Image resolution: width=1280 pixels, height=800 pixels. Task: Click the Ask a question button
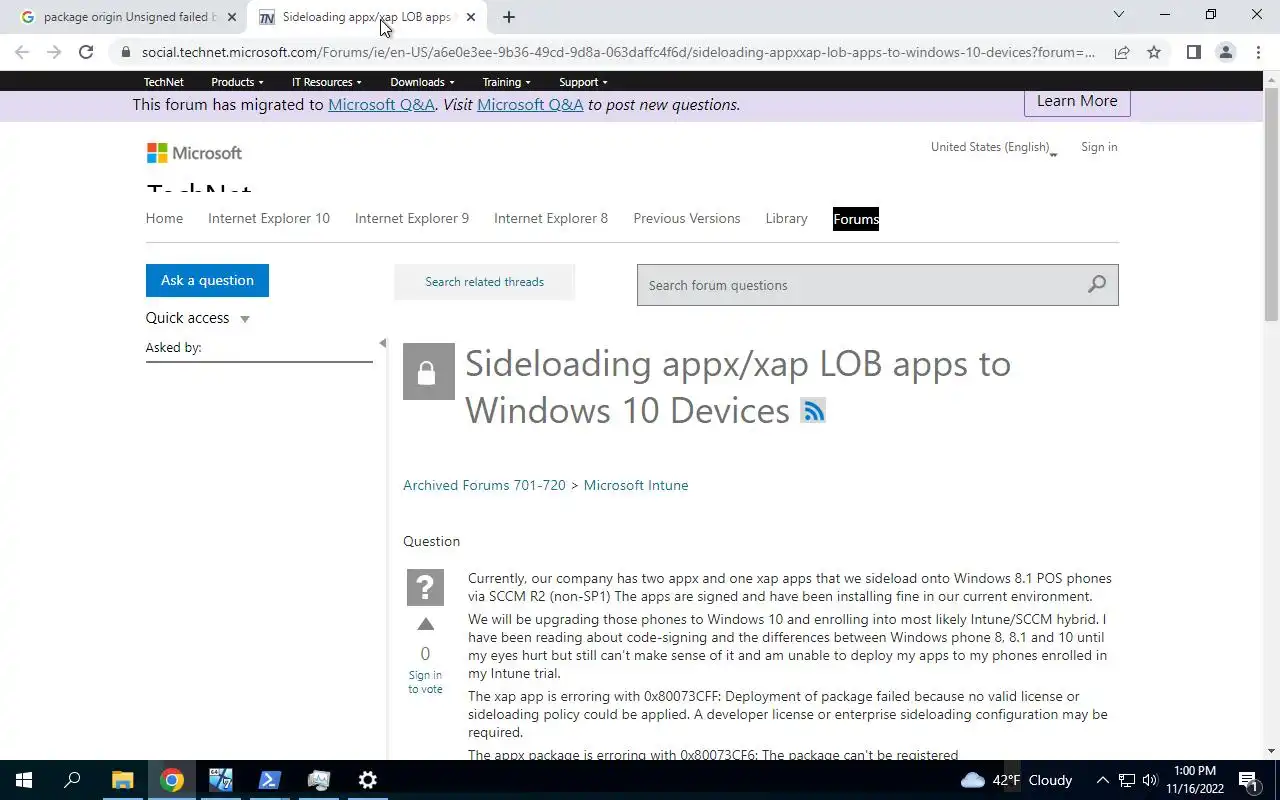point(207,280)
